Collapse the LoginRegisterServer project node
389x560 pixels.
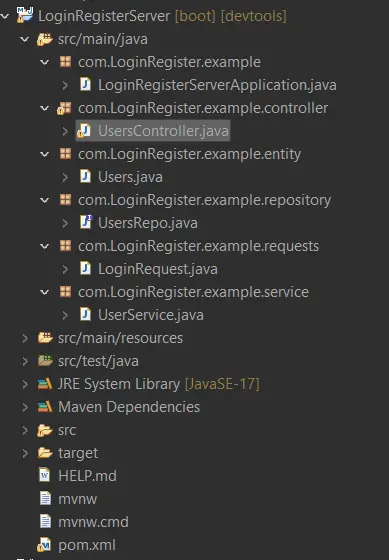pos(5,16)
